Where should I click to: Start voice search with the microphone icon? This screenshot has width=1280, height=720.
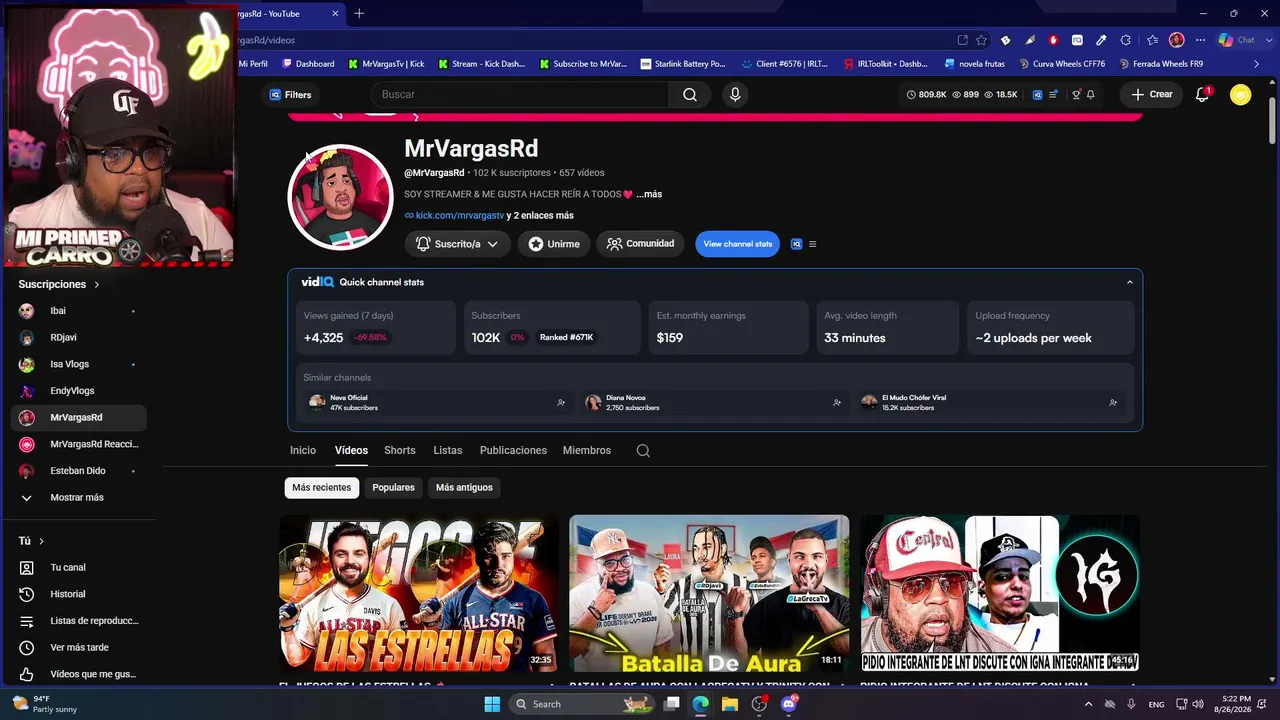click(x=735, y=94)
